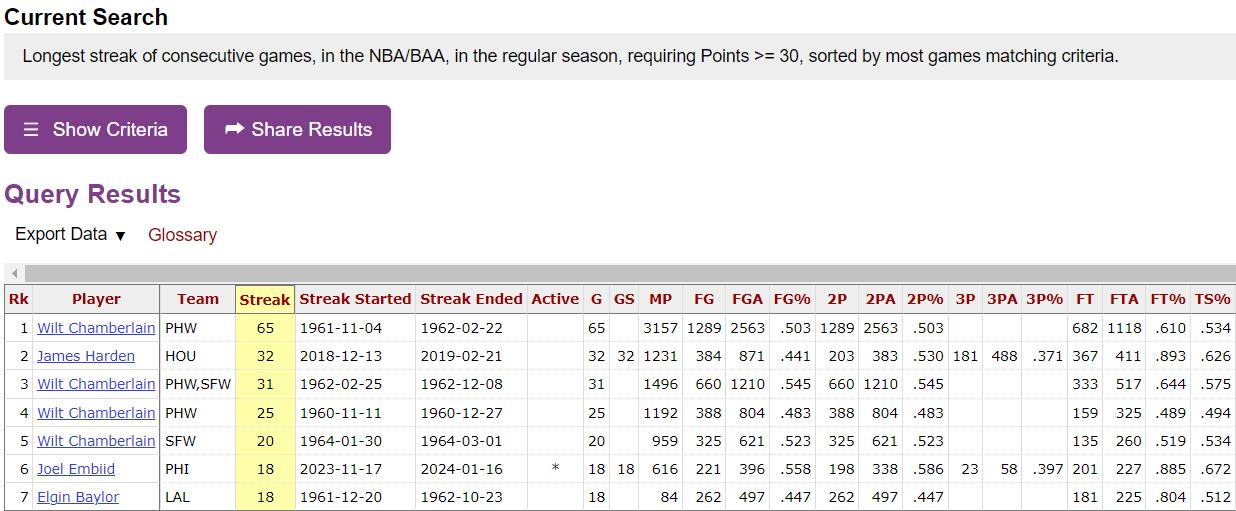Sort by TS% column header
The height and width of the screenshot is (511, 1236).
coord(1212,299)
